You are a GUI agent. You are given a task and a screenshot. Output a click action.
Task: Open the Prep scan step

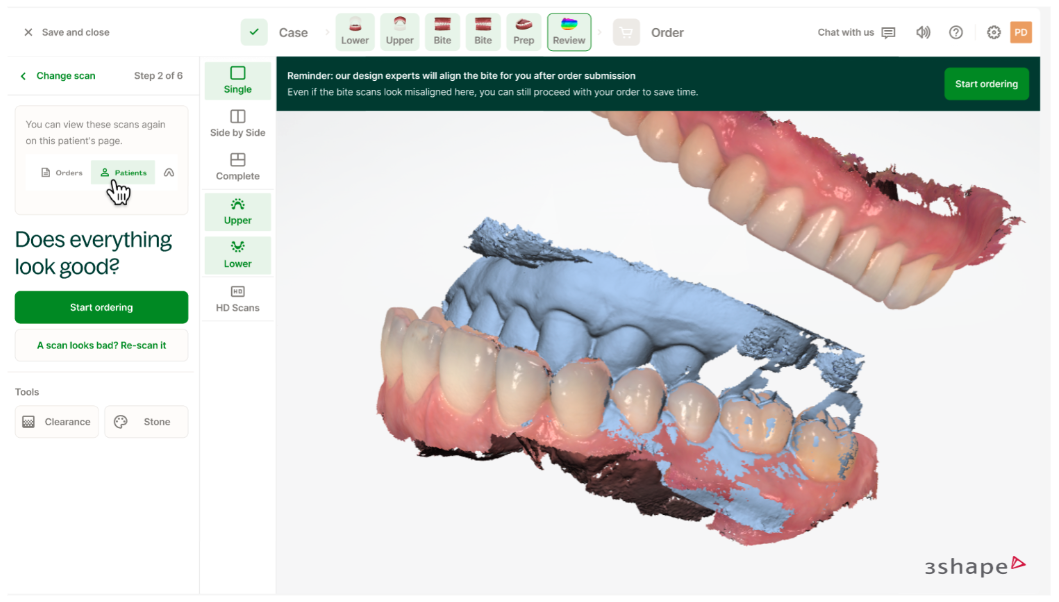524,32
